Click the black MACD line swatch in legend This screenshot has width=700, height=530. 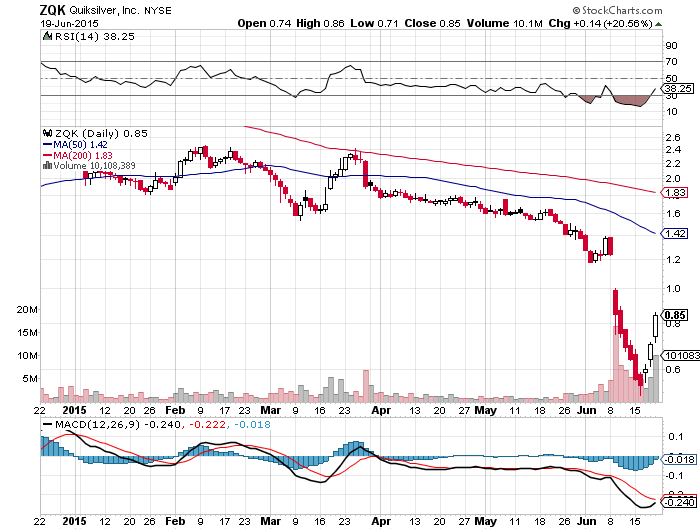click(x=47, y=425)
